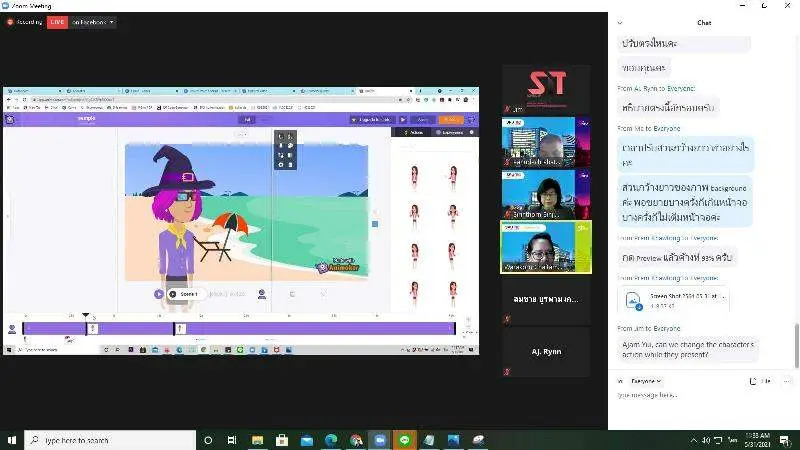Click the Windows Start button
The image size is (800, 450).
[13, 440]
